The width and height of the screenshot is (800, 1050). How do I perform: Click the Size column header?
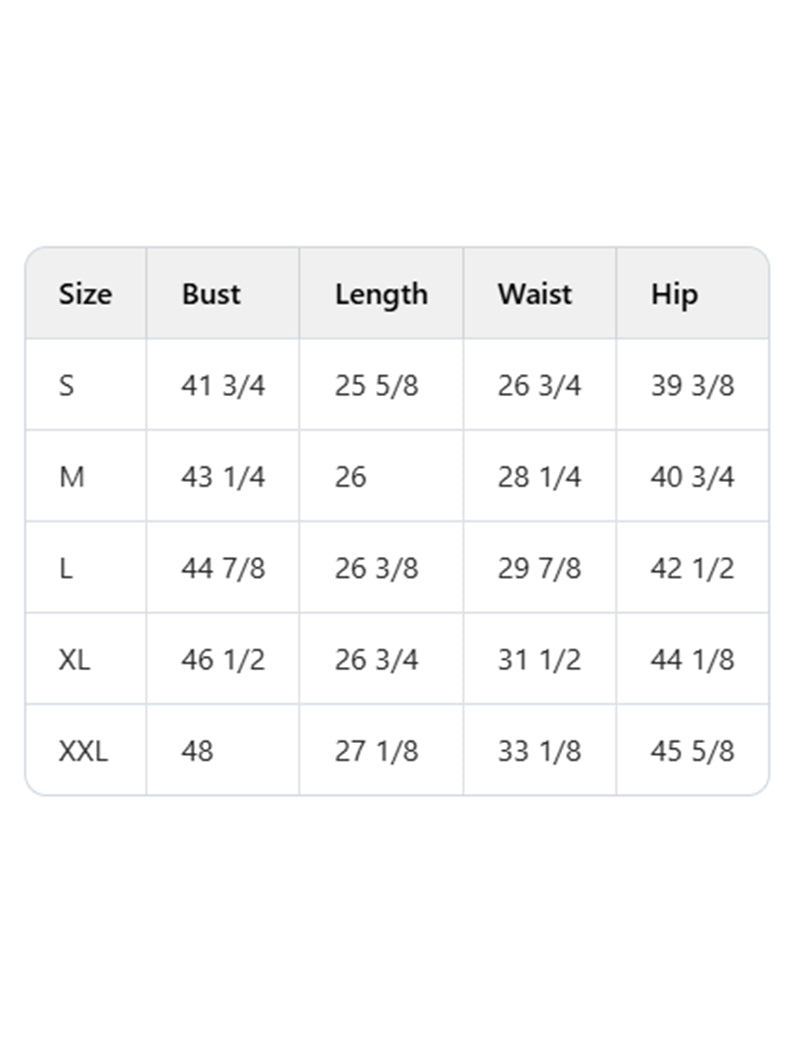(x=85, y=294)
